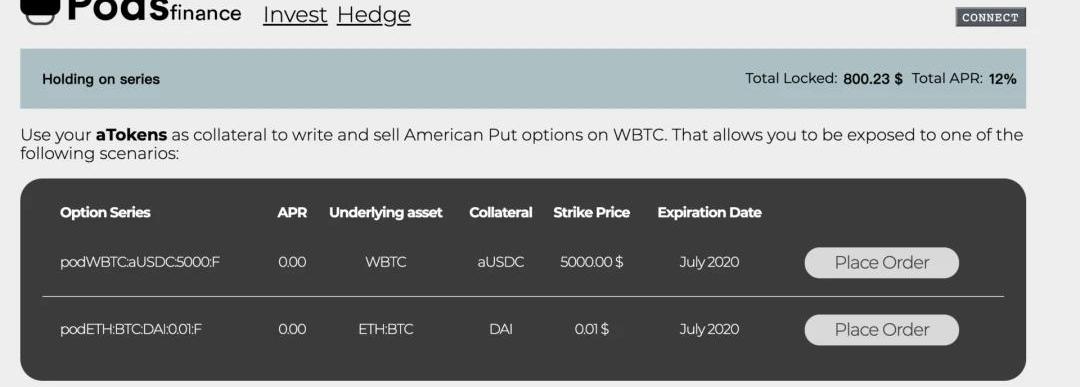Select the podETH:BTC:DAI:0.01:F series name
This screenshot has width=1080, height=387.
pyautogui.click(x=131, y=329)
